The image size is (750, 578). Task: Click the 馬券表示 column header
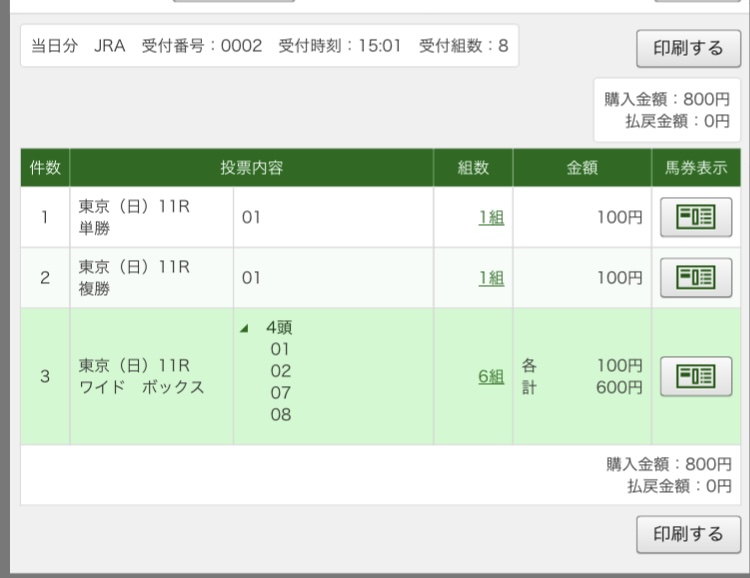(x=696, y=168)
